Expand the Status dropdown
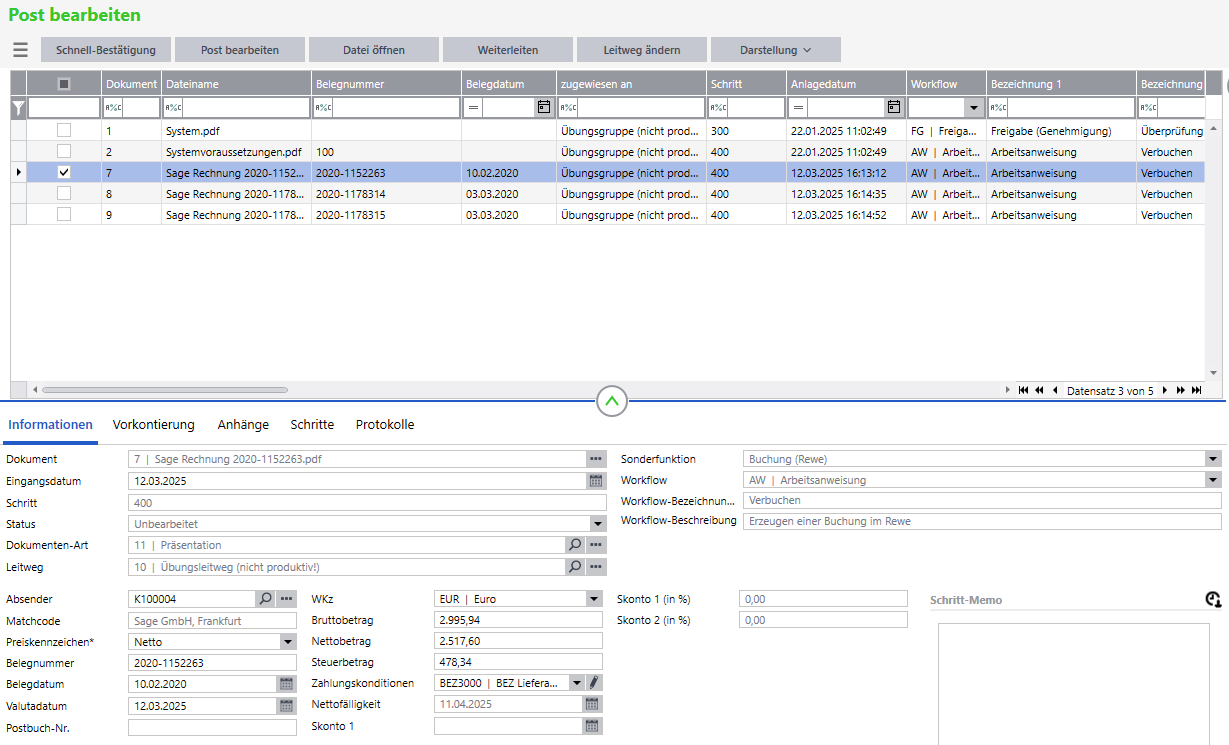The height and width of the screenshot is (745, 1229). pyautogui.click(x=598, y=524)
